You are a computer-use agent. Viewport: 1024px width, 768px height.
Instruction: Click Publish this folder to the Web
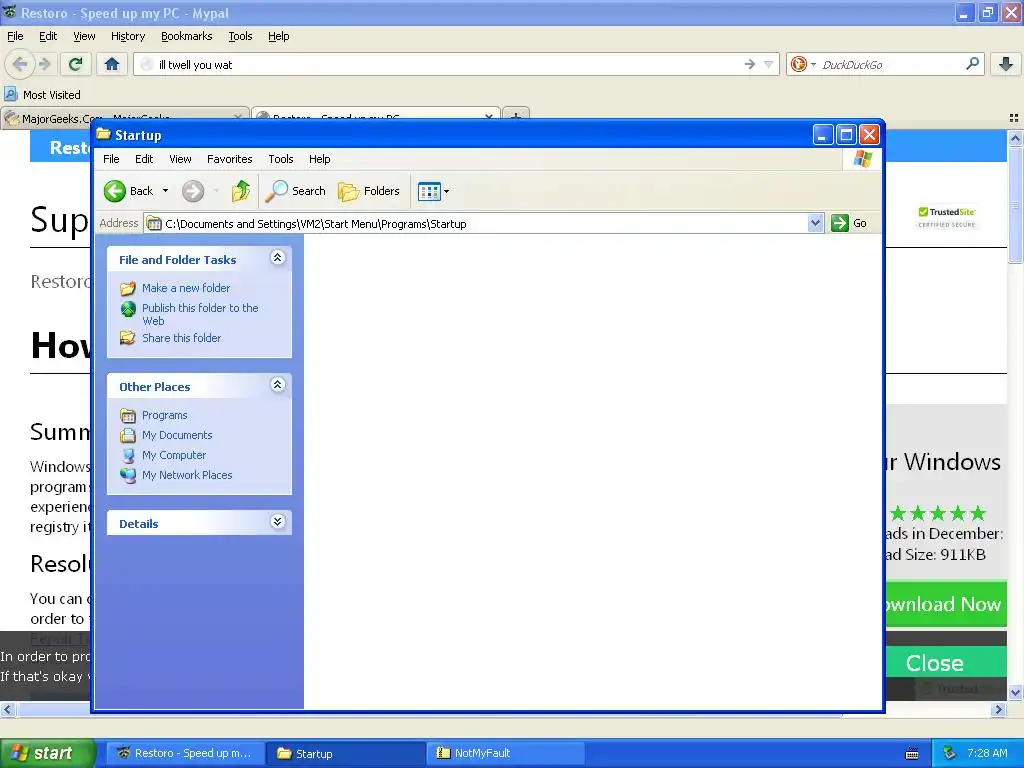[200, 314]
